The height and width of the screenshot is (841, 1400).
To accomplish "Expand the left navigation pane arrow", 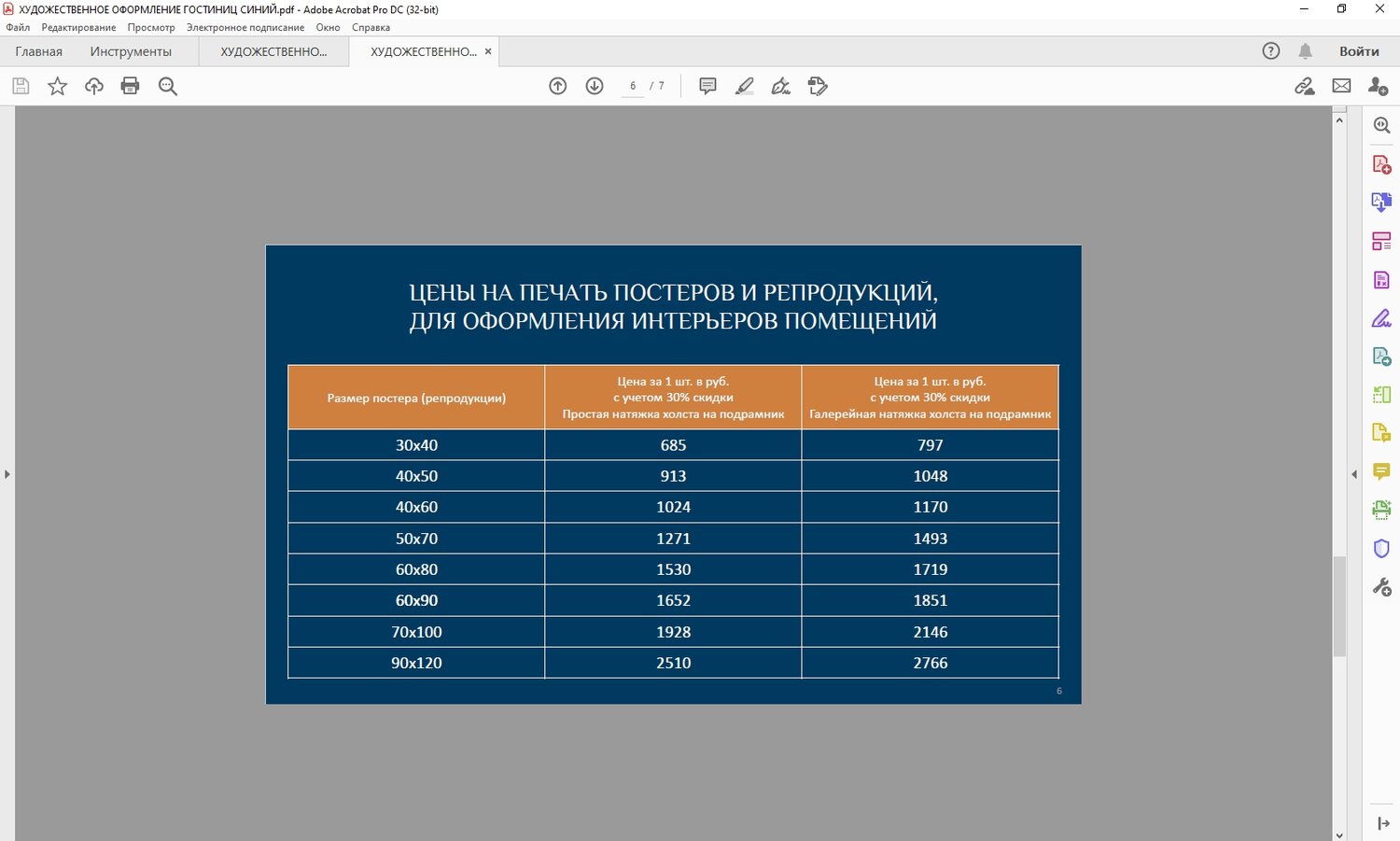I will [7, 474].
